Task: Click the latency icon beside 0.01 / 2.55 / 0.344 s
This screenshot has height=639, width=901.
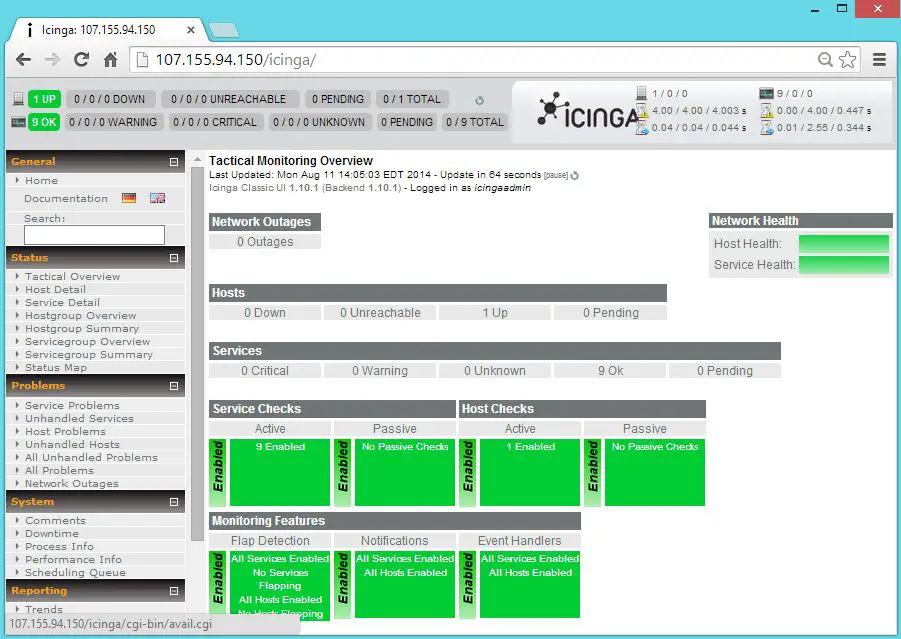Action: [767, 128]
